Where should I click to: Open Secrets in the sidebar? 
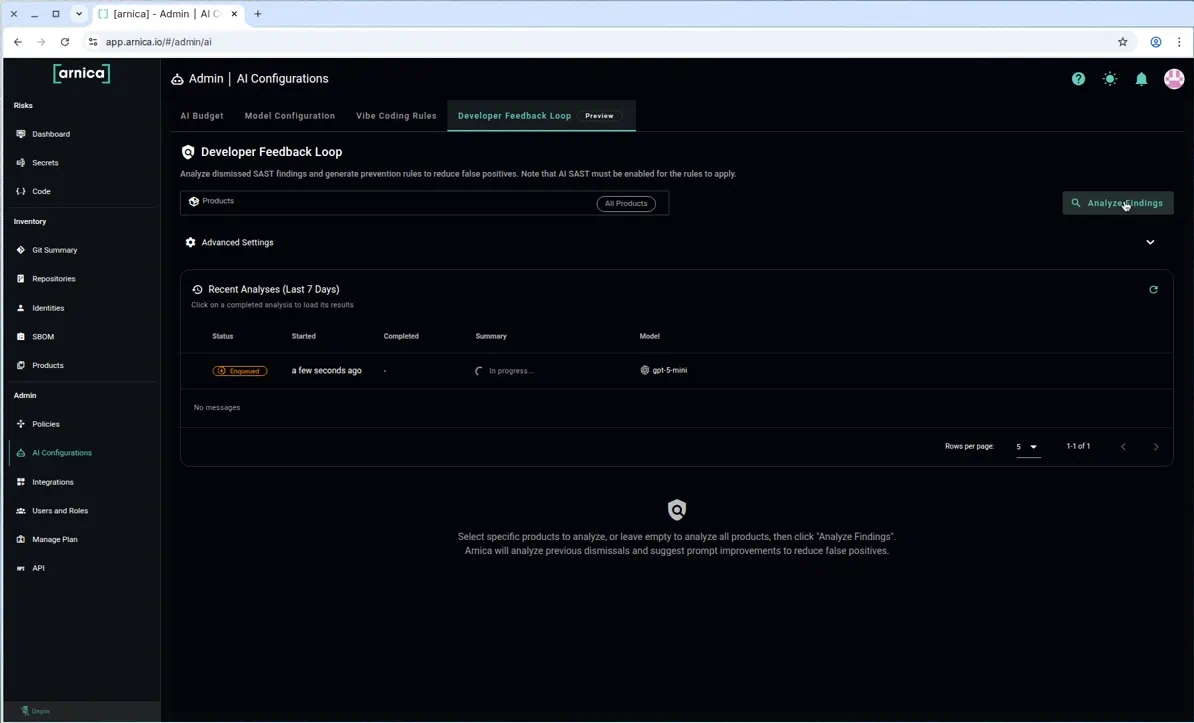pyautogui.click(x=45, y=163)
